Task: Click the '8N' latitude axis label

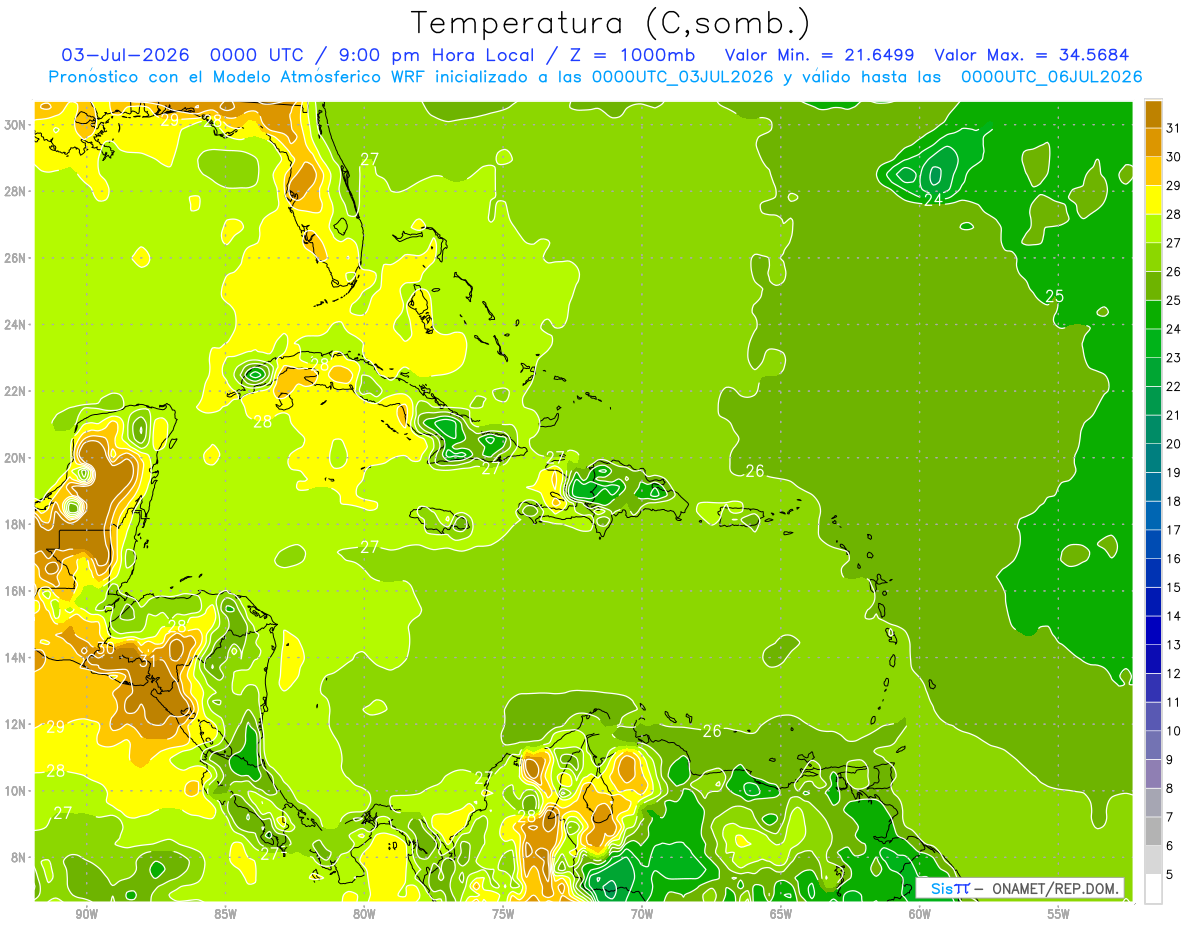Action: [x=20, y=857]
